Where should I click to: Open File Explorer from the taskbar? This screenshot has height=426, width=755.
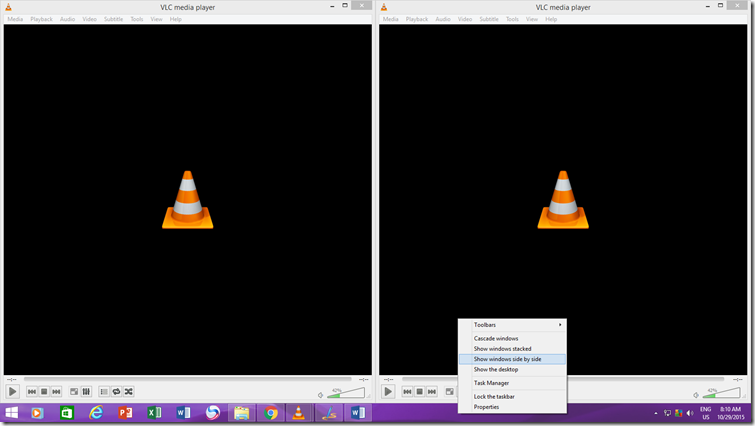tap(242, 413)
